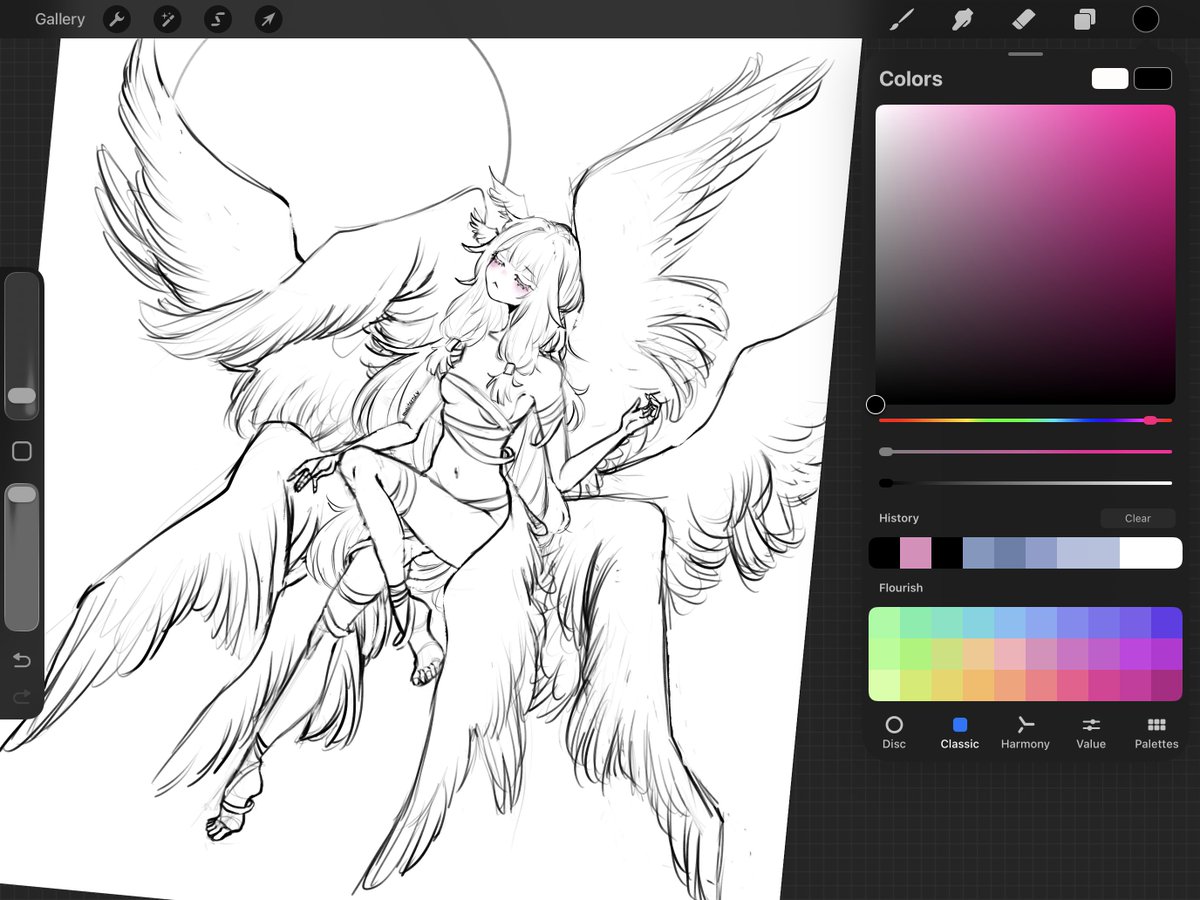Clear the color history
The height and width of the screenshot is (900, 1200).
pos(1138,518)
